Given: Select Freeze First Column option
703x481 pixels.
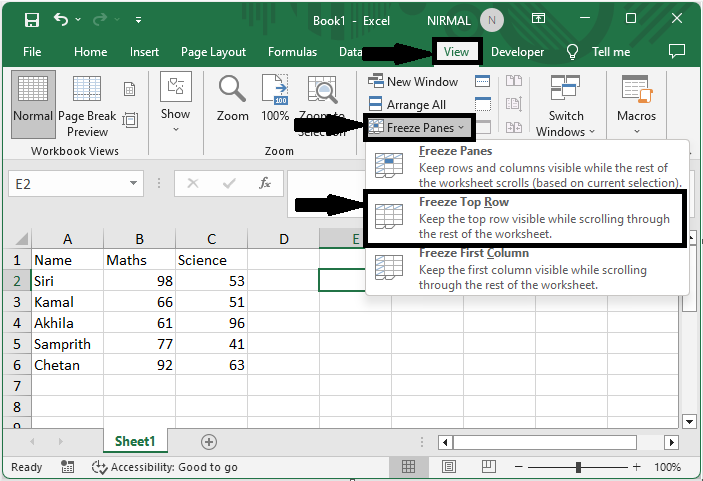Looking at the screenshot, I should (526, 269).
